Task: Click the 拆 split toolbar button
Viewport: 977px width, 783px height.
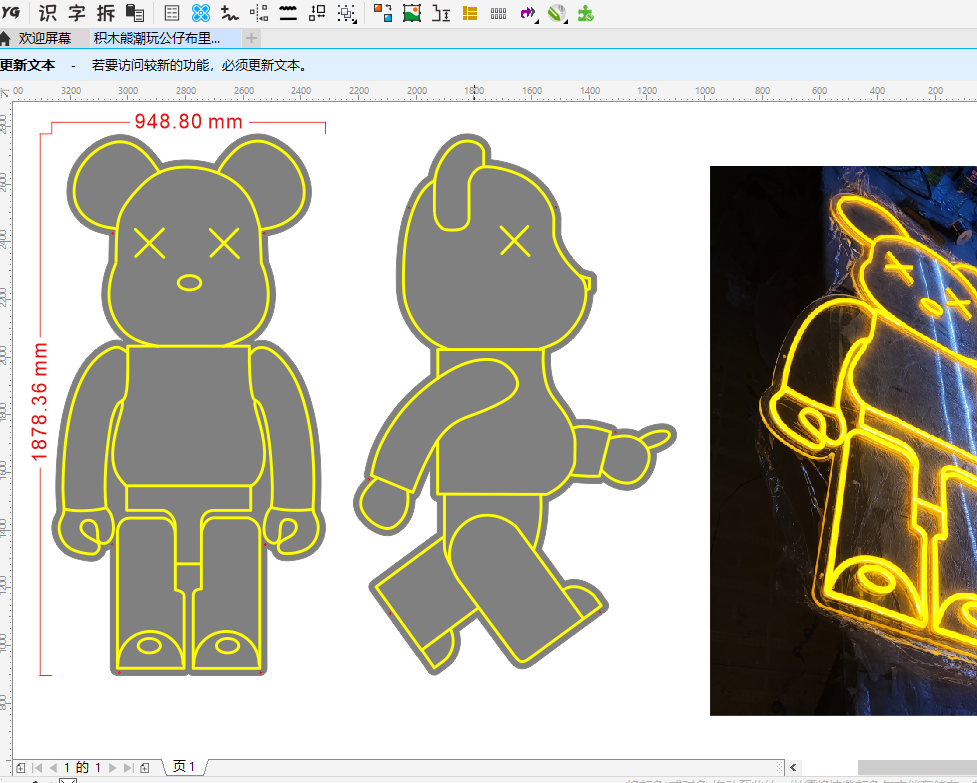Action: (x=106, y=13)
